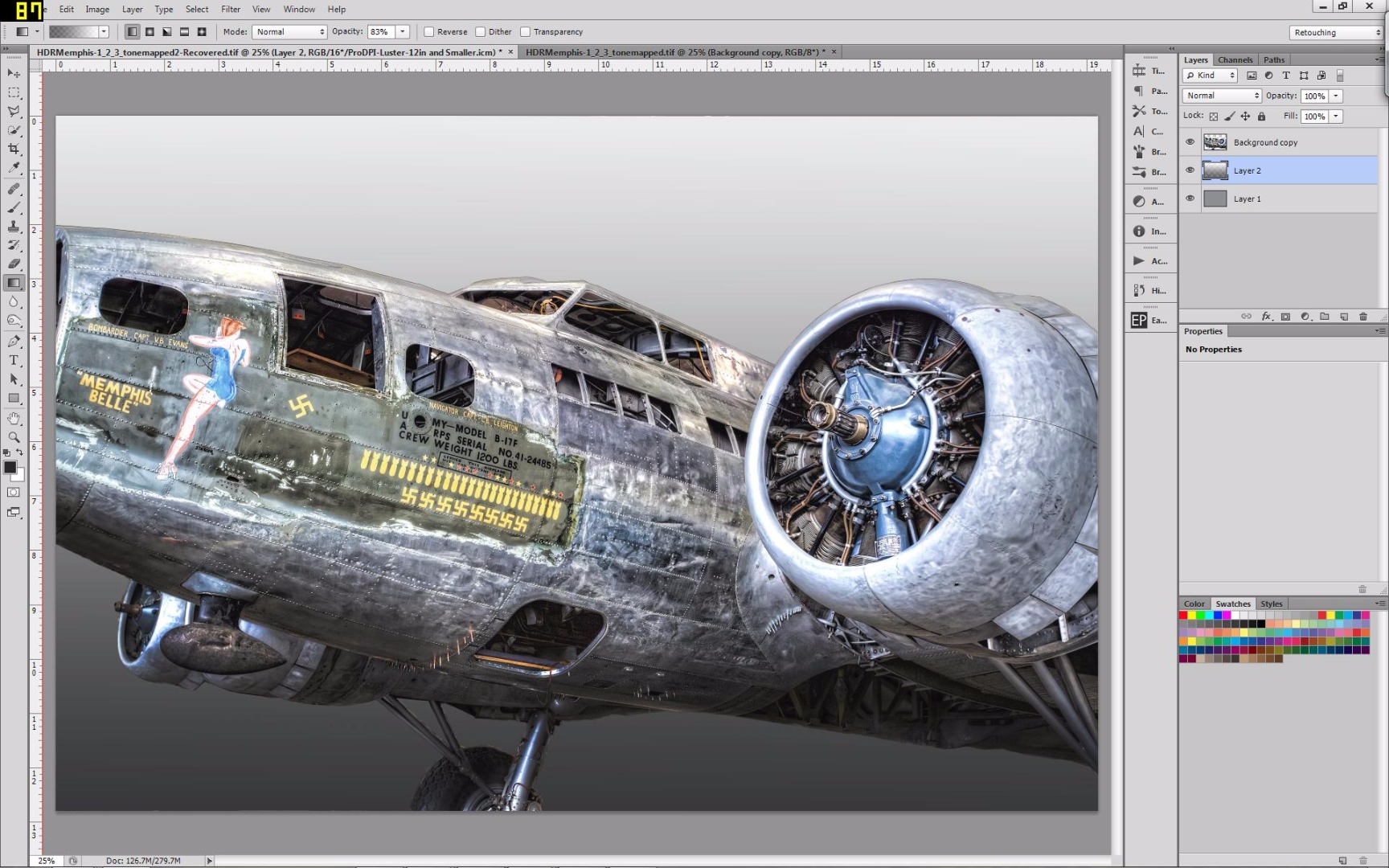
Task: Select the Gradient tool
Action: click(14, 283)
